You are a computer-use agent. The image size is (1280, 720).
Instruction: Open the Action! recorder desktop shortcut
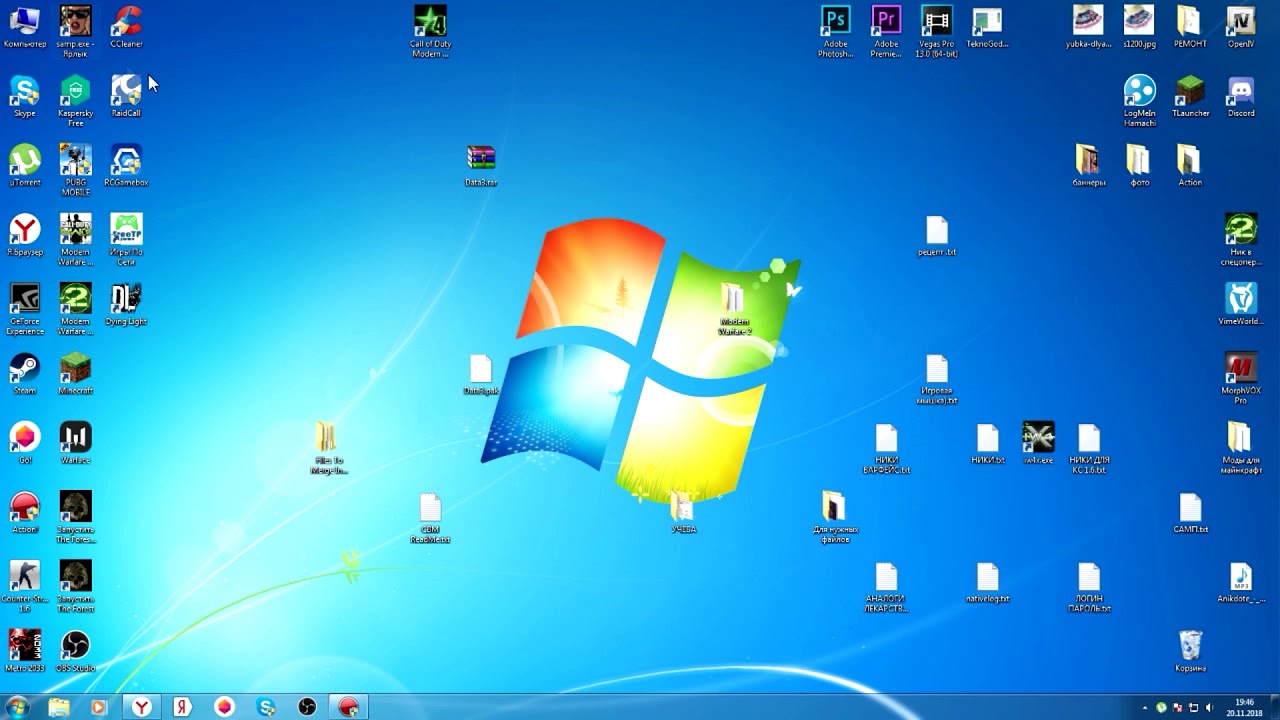[x=25, y=513]
